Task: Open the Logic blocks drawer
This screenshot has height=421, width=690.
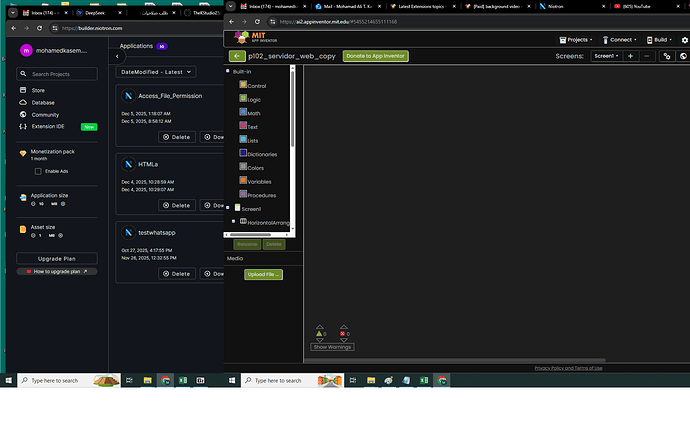Action: 254,100
